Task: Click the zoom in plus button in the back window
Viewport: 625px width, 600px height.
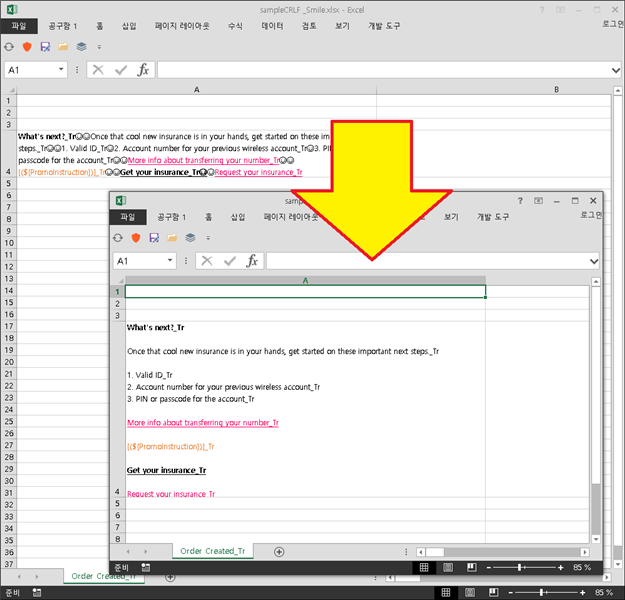Action: (x=582, y=593)
